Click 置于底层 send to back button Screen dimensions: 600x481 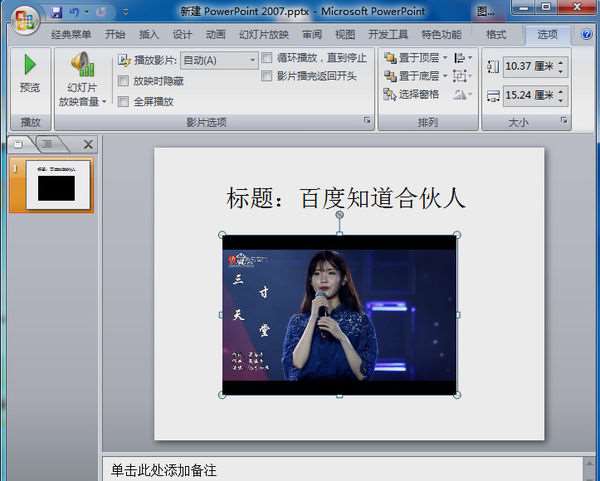[x=412, y=76]
